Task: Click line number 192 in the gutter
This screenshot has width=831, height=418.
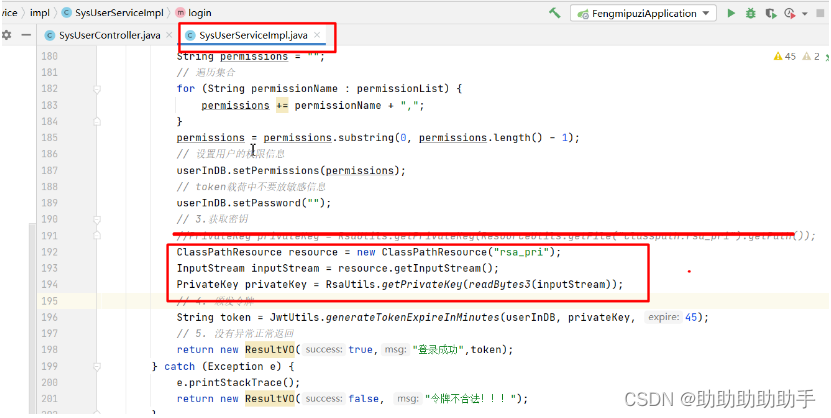Action: point(49,252)
